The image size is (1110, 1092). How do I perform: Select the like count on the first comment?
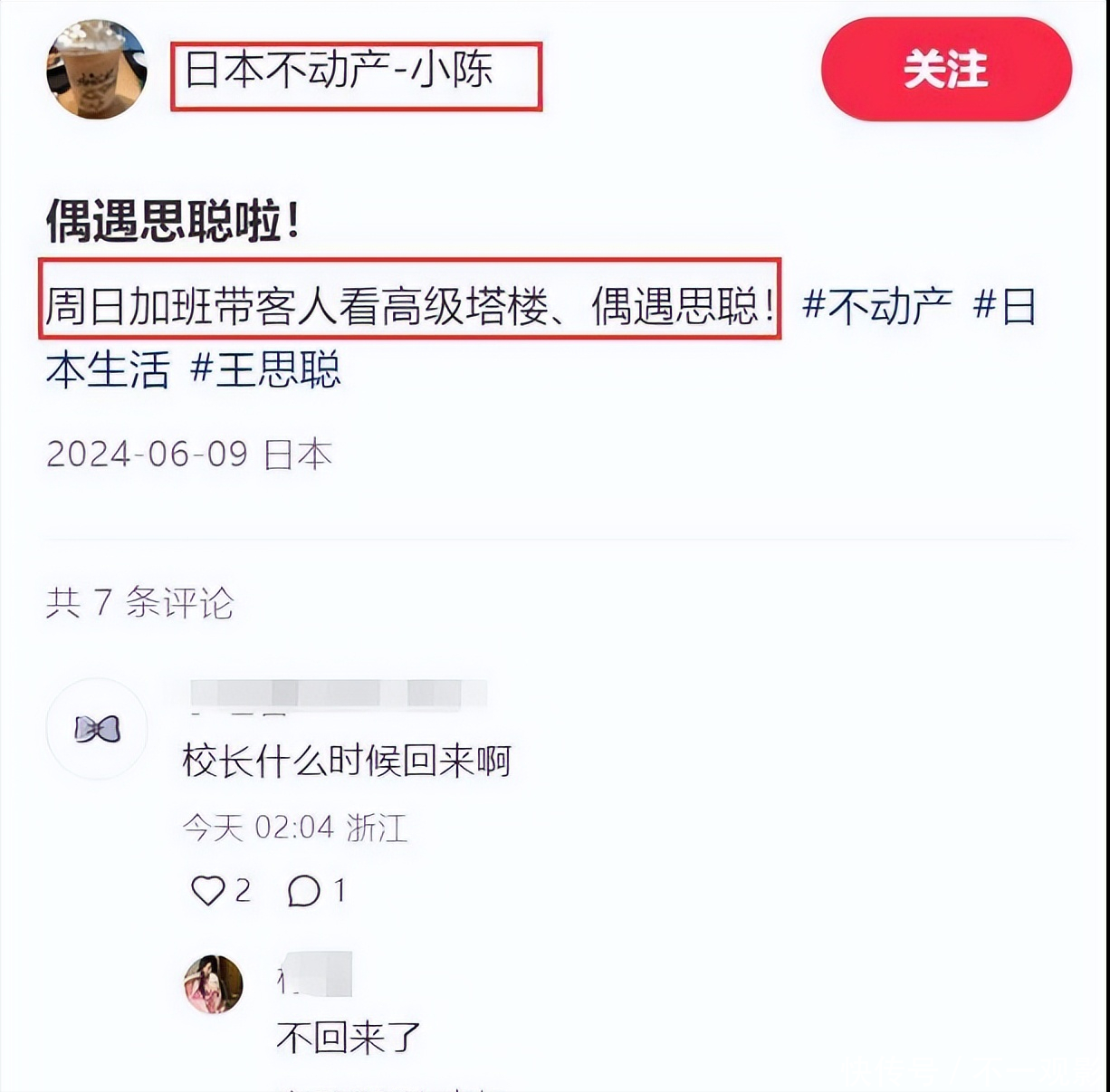pyautogui.click(x=243, y=891)
